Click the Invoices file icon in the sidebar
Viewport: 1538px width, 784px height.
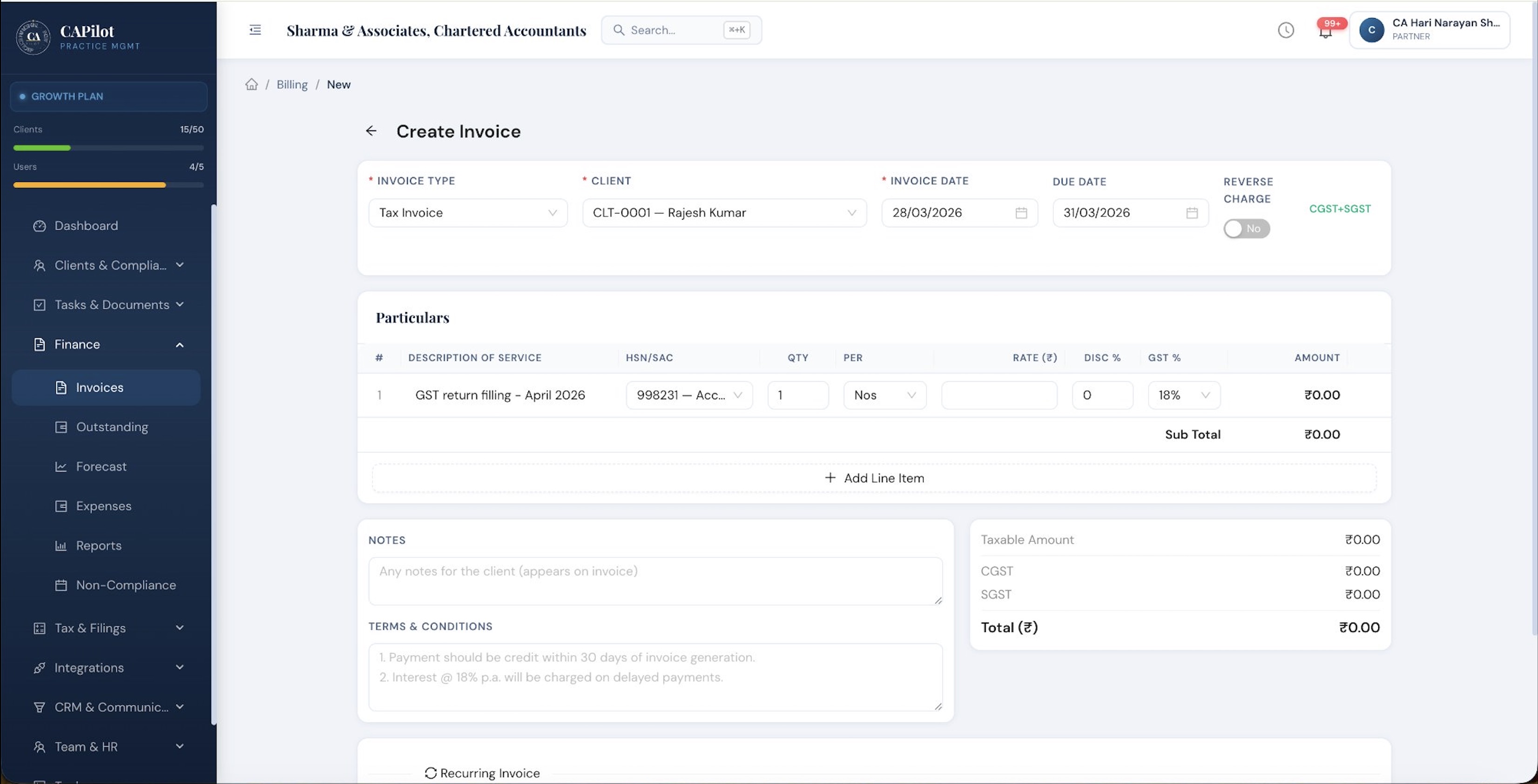[61, 387]
